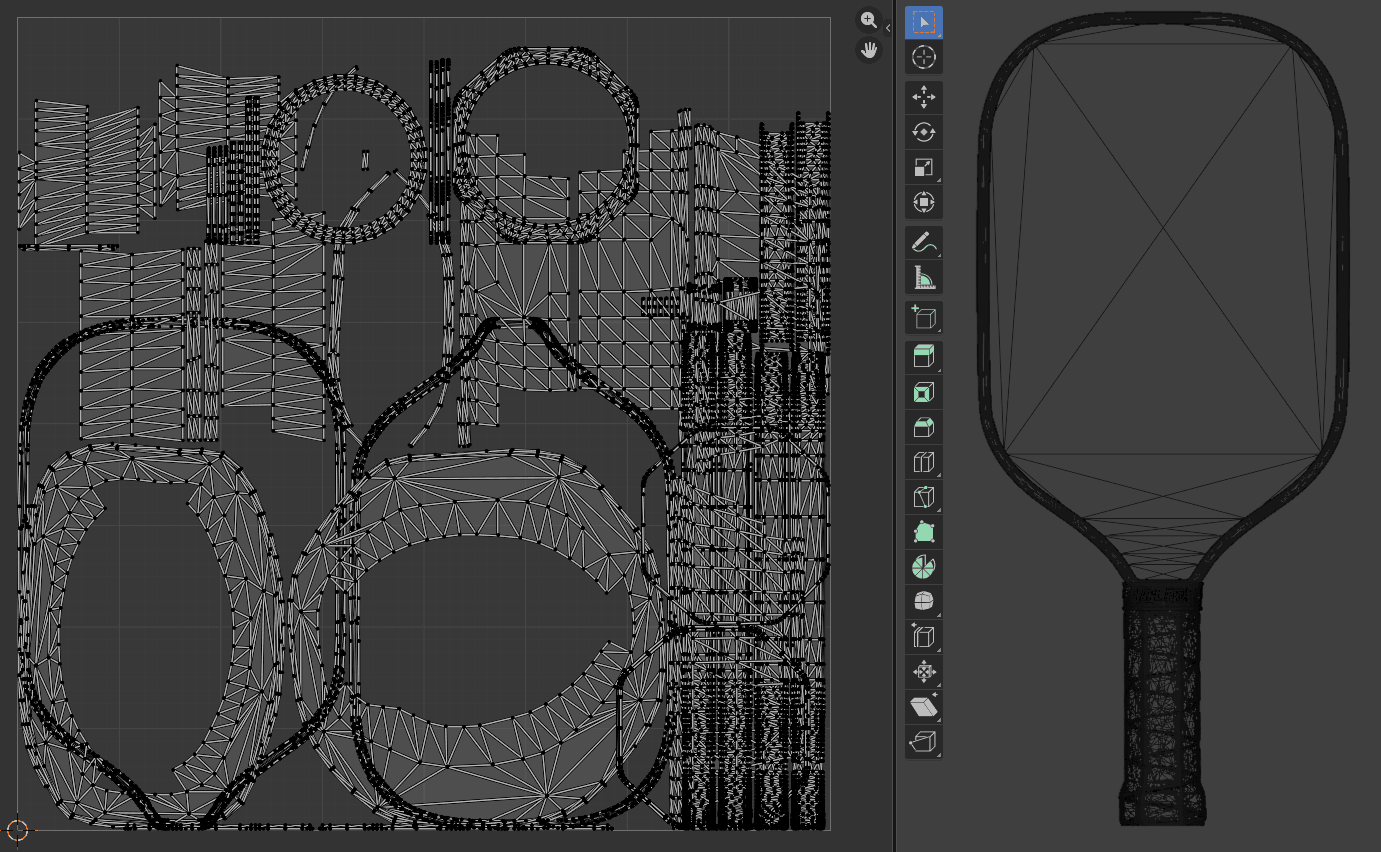Image resolution: width=1381 pixels, height=852 pixels.
Task: Select the Box Select tool
Action: pyautogui.click(x=923, y=22)
